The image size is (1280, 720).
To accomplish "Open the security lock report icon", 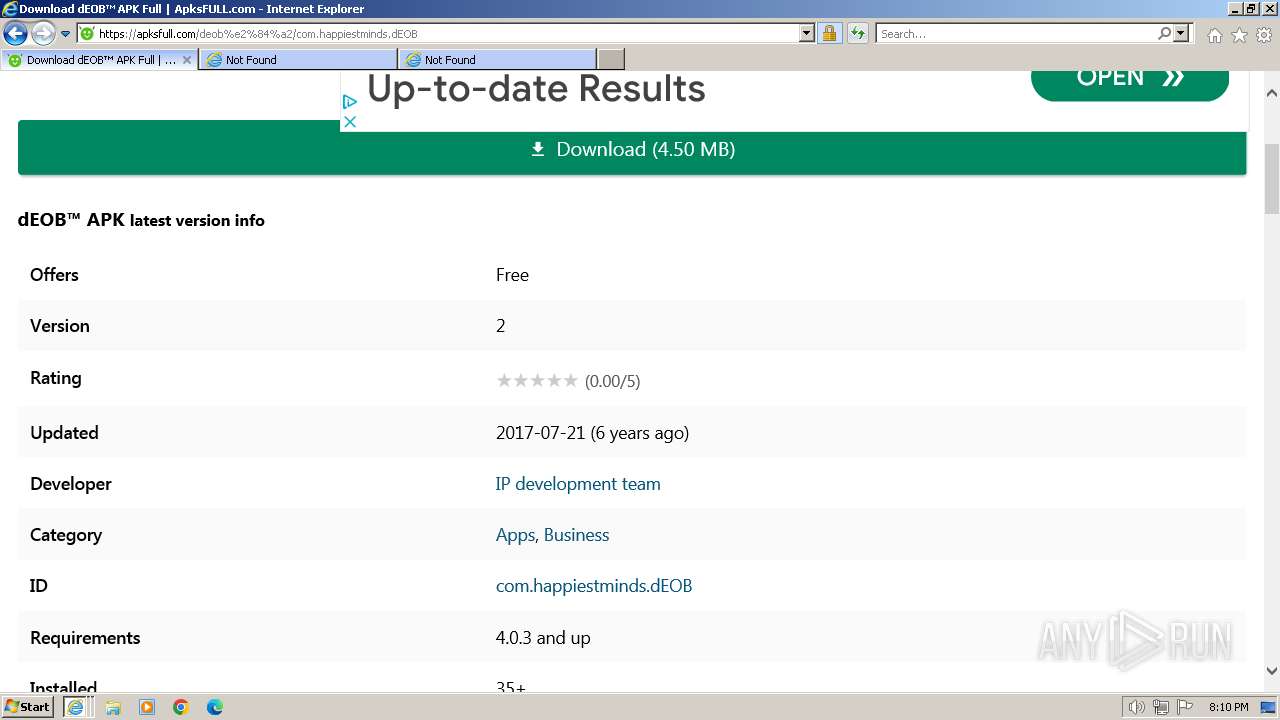I will click(x=829, y=34).
